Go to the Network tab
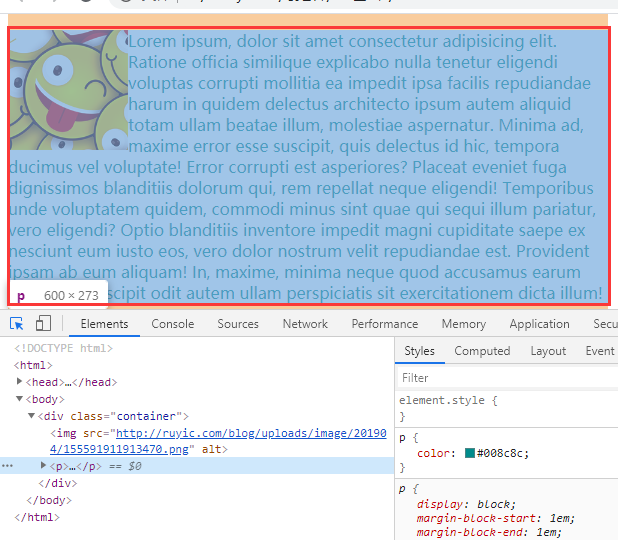Viewport: 618px width, 540px height. pyautogui.click(x=305, y=324)
